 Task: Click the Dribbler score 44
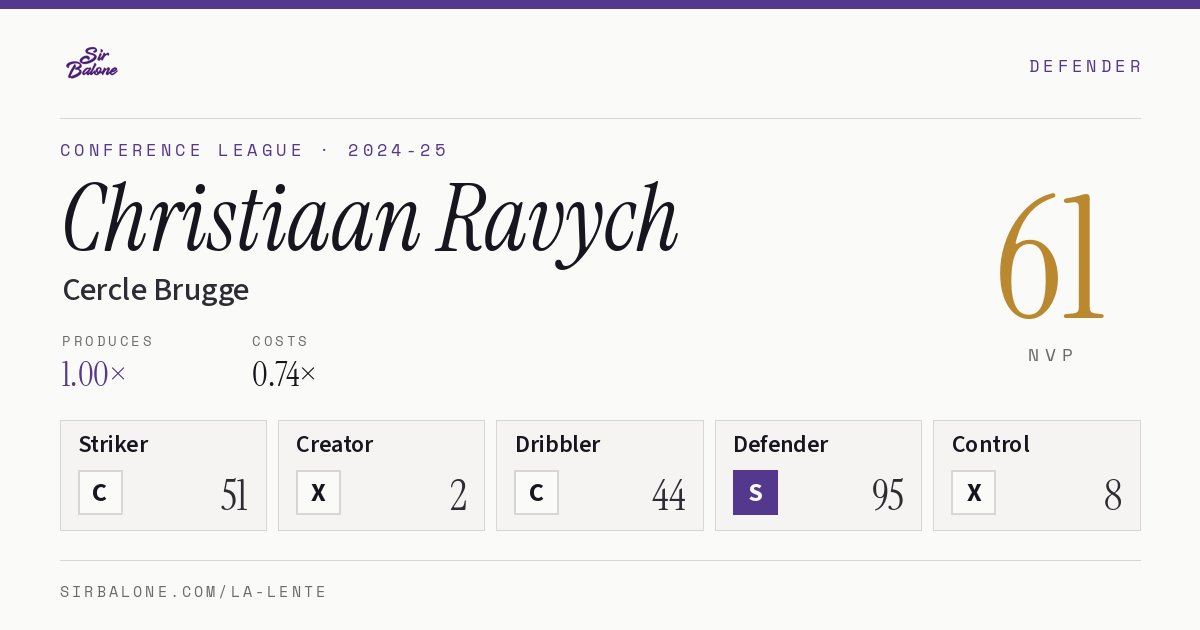[x=669, y=495]
